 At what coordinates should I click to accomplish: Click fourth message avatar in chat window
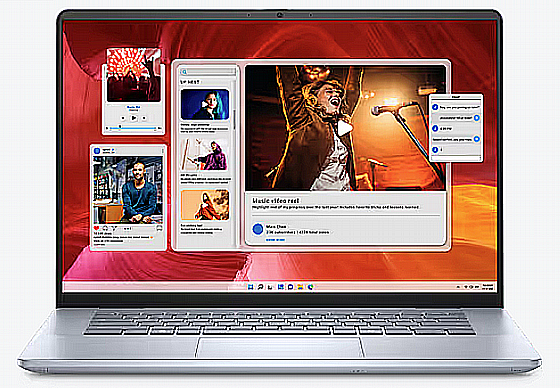[476, 139]
